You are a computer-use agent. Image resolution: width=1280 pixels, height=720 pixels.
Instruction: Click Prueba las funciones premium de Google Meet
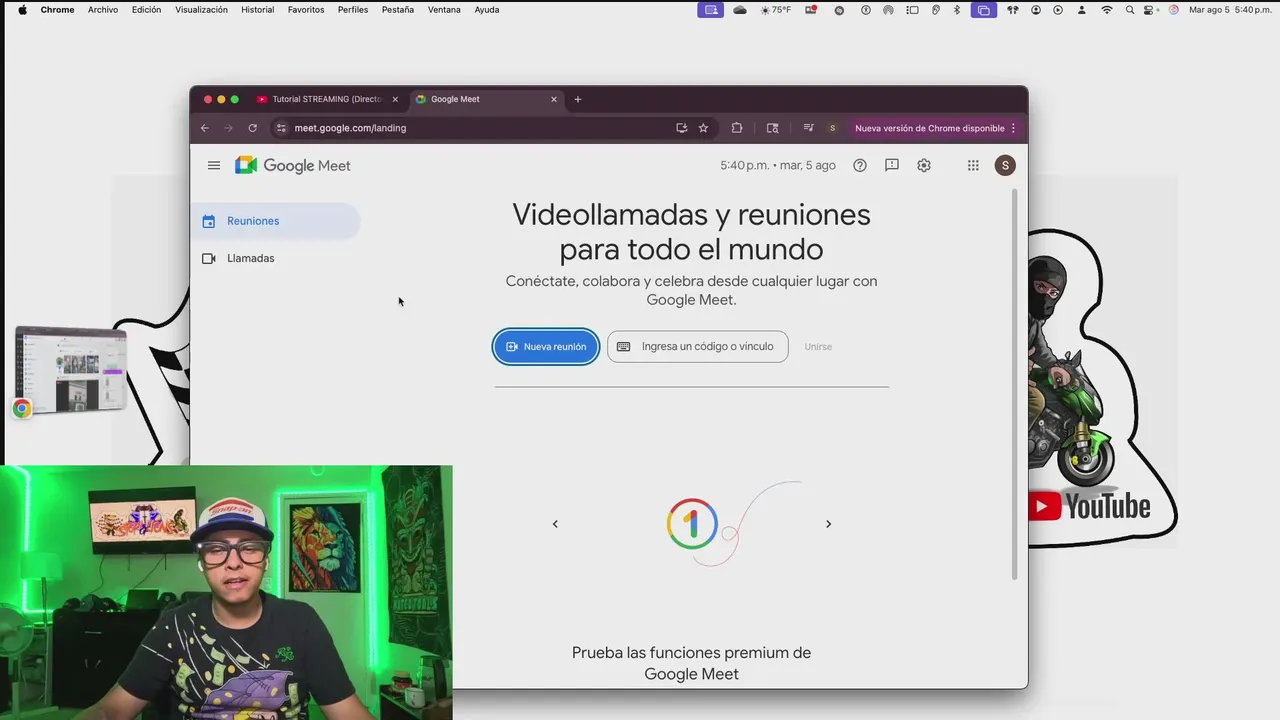pos(691,663)
